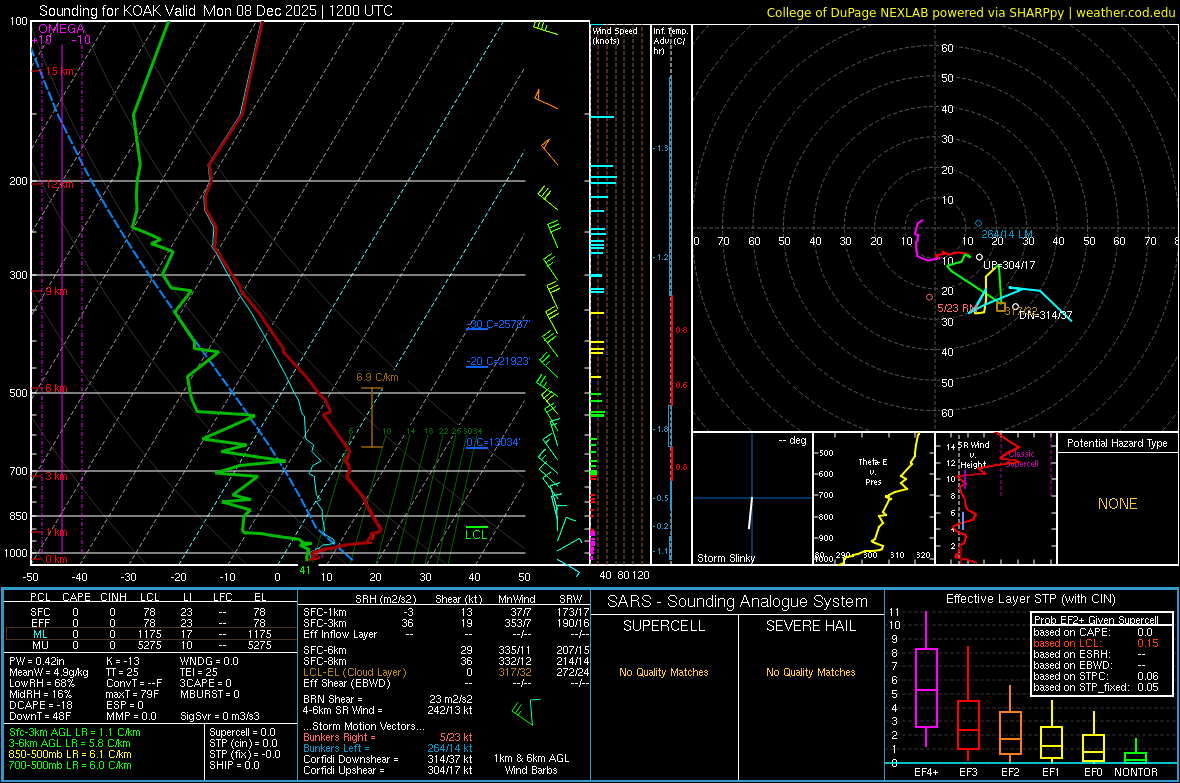The height and width of the screenshot is (783, 1180).
Task: Click the 0 C=13034' freezing level label
Action: click(x=493, y=442)
